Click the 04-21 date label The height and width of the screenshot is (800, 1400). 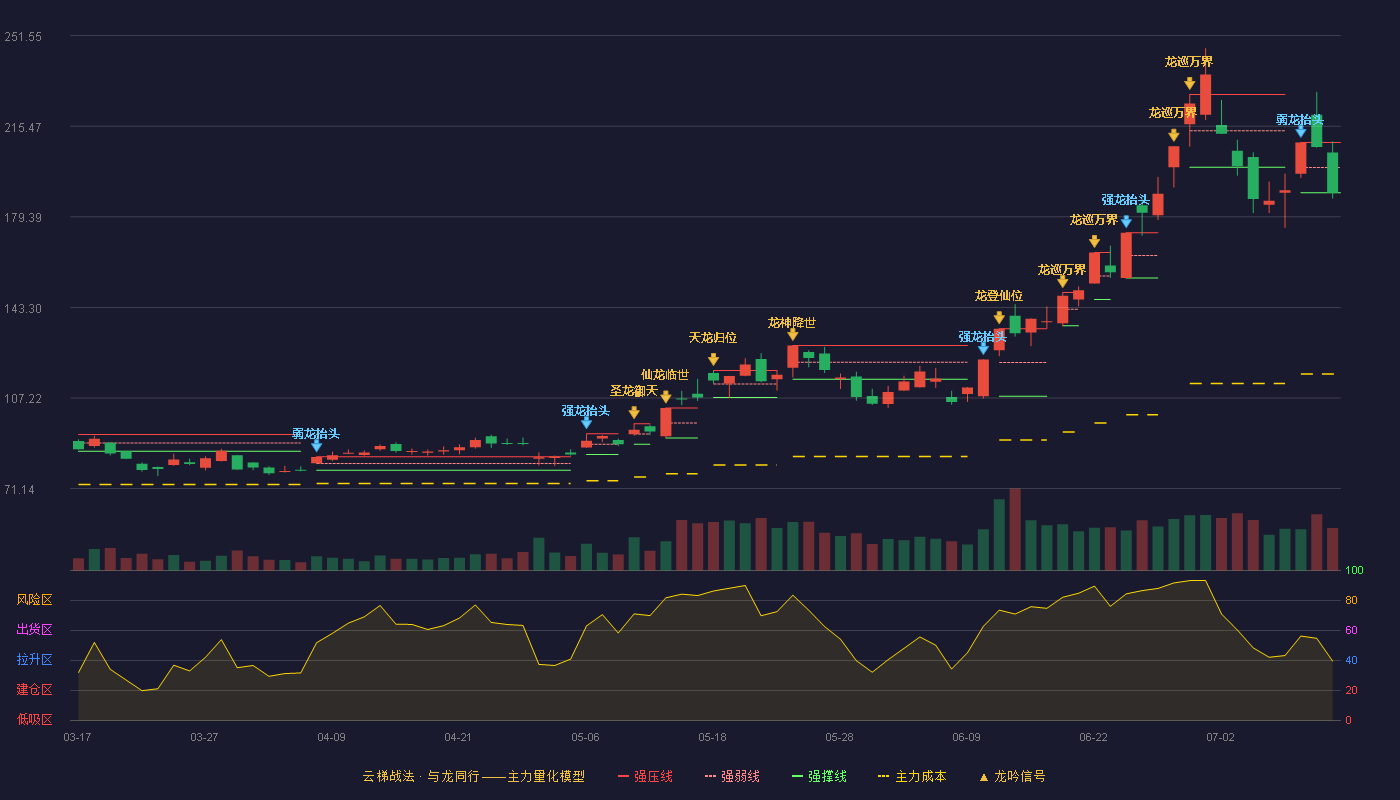point(458,737)
